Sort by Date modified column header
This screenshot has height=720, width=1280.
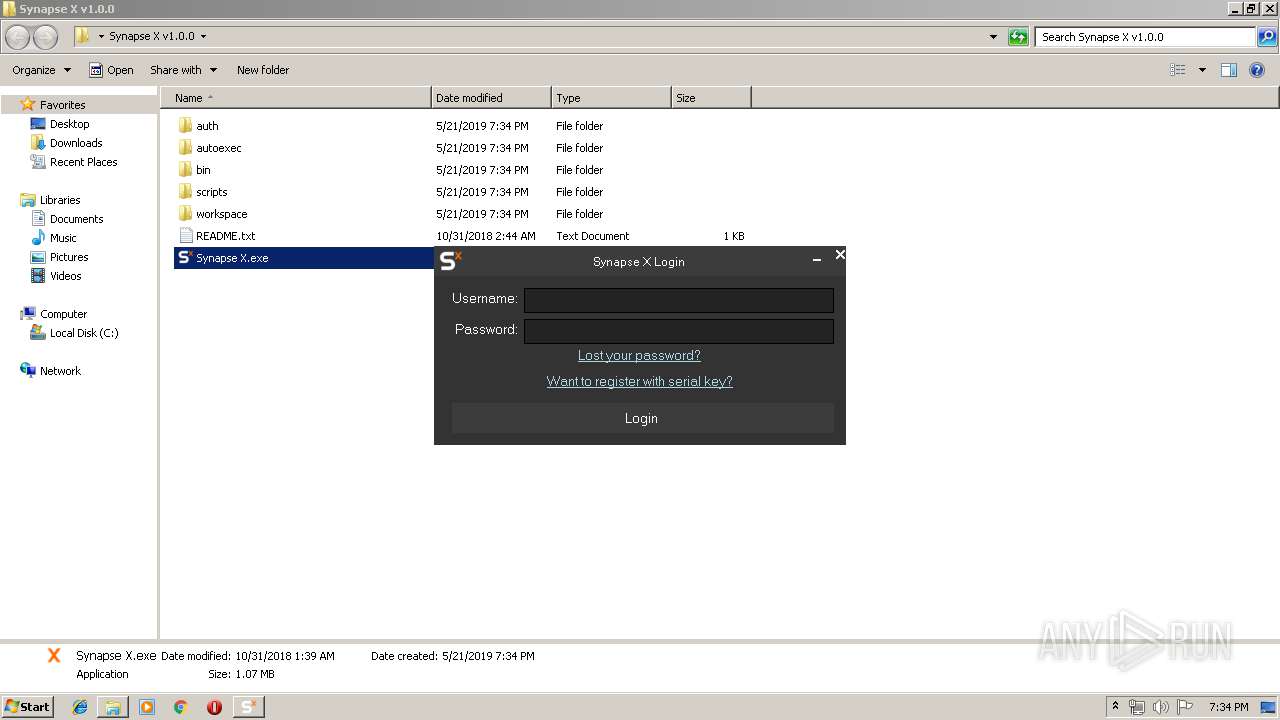tap(491, 98)
